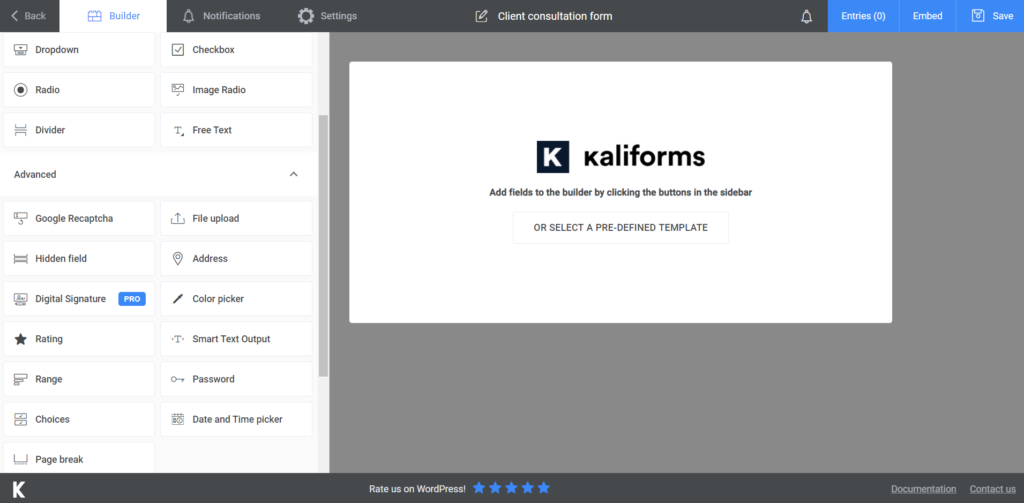Image resolution: width=1024 pixels, height=503 pixels.
Task: Click the first rating star in footer
Action: (x=479, y=488)
